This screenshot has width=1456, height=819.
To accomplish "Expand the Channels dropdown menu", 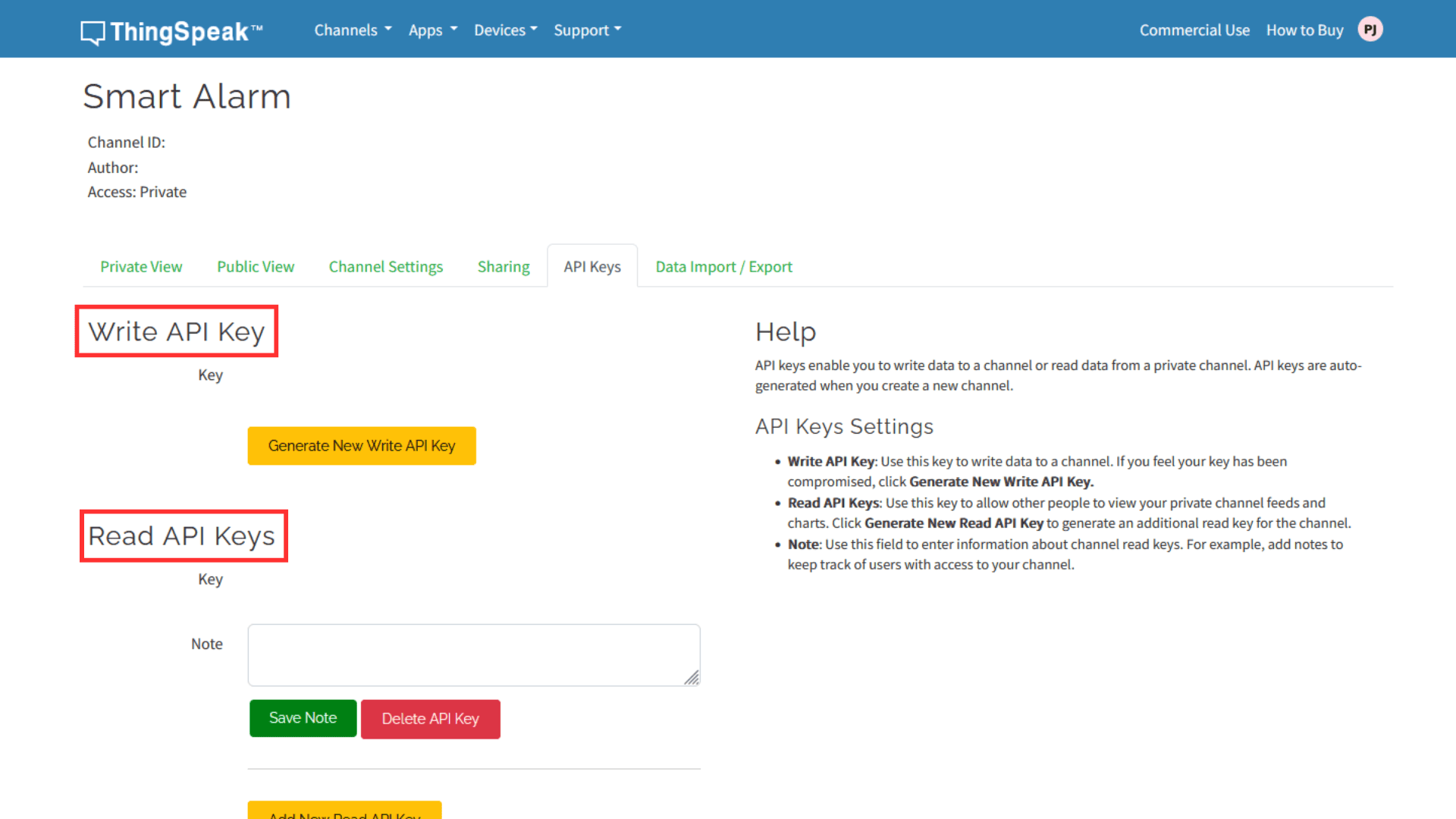I will click(x=353, y=30).
